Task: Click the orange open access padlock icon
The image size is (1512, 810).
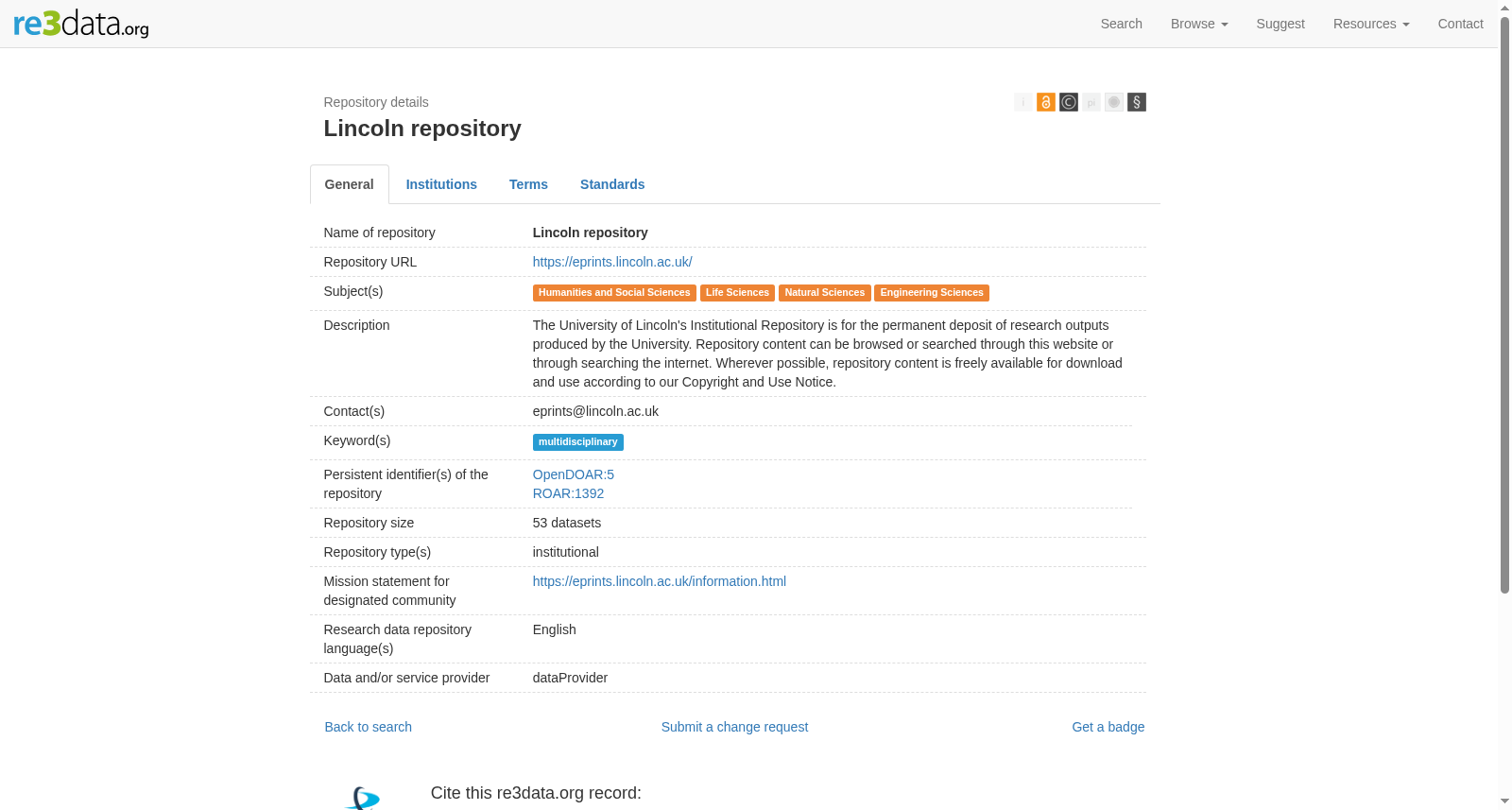Action: point(1045,102)
